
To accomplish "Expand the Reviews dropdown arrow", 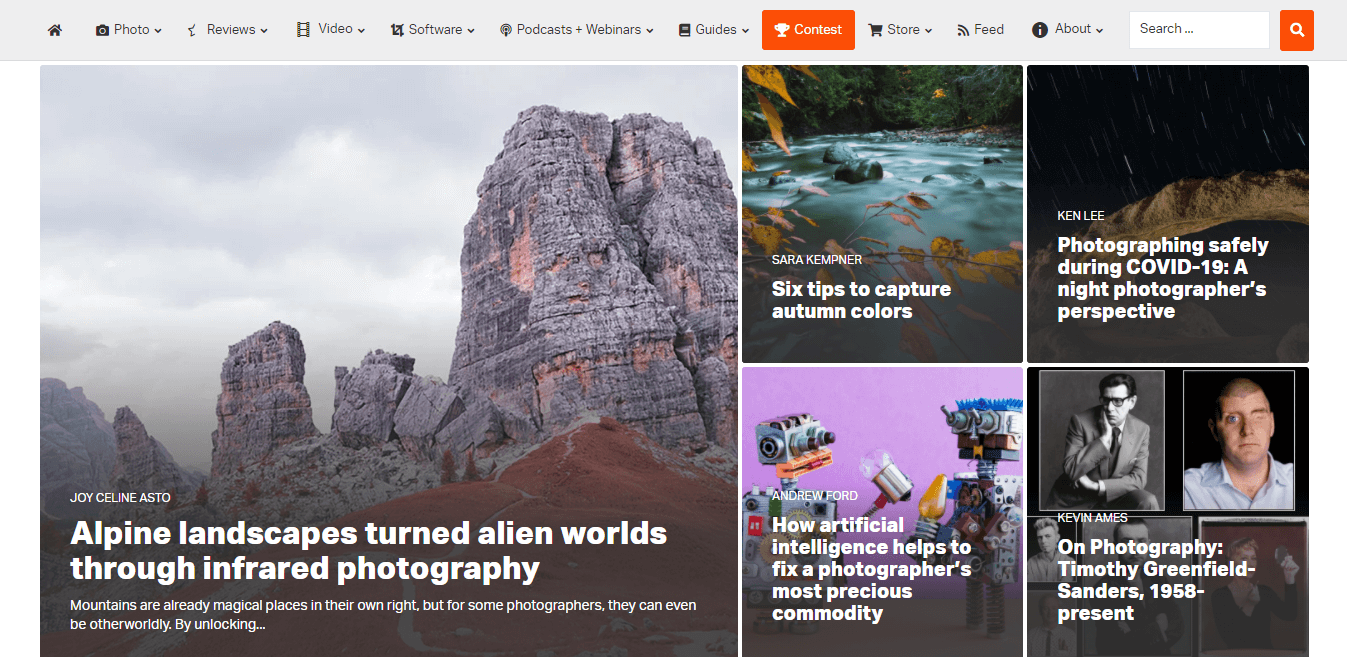I will [264, 31].
